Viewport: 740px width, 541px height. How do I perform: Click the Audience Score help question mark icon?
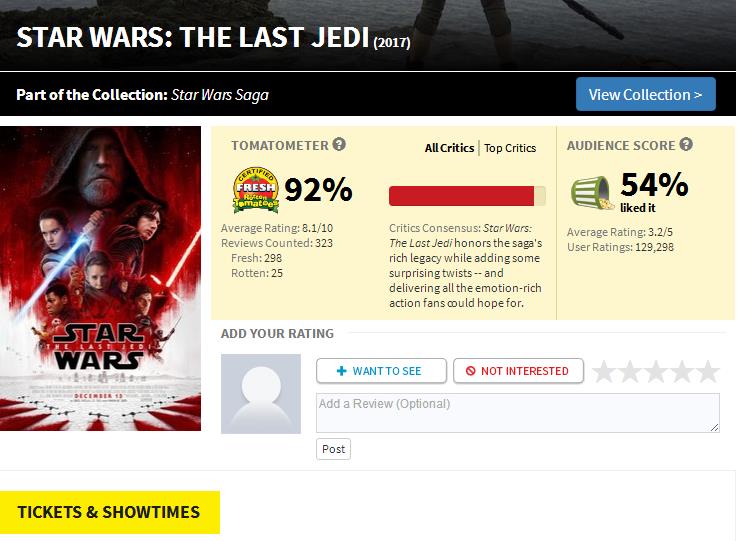[x=686, y=145]
